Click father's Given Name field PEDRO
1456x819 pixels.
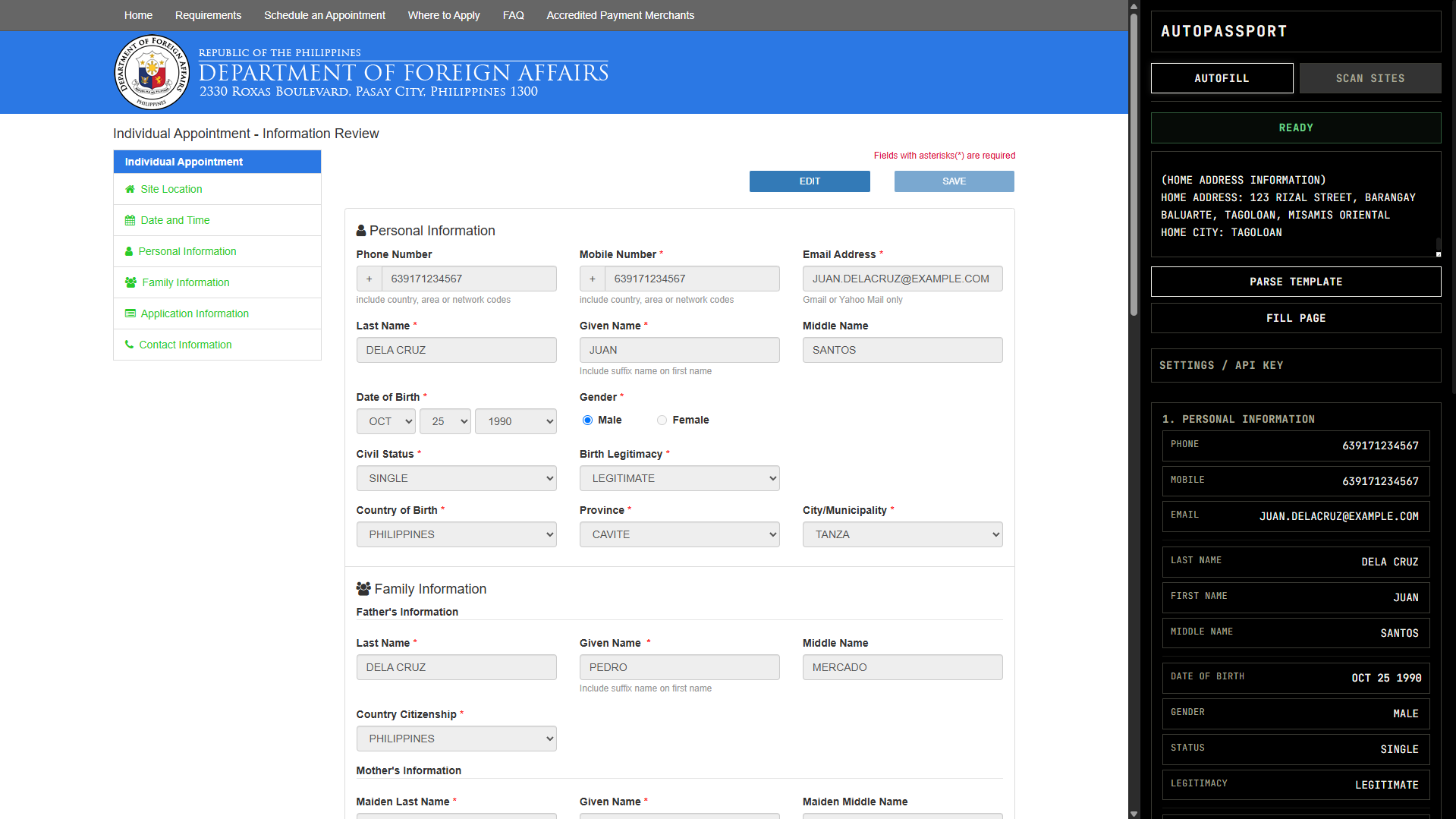[x=680, y=667]
